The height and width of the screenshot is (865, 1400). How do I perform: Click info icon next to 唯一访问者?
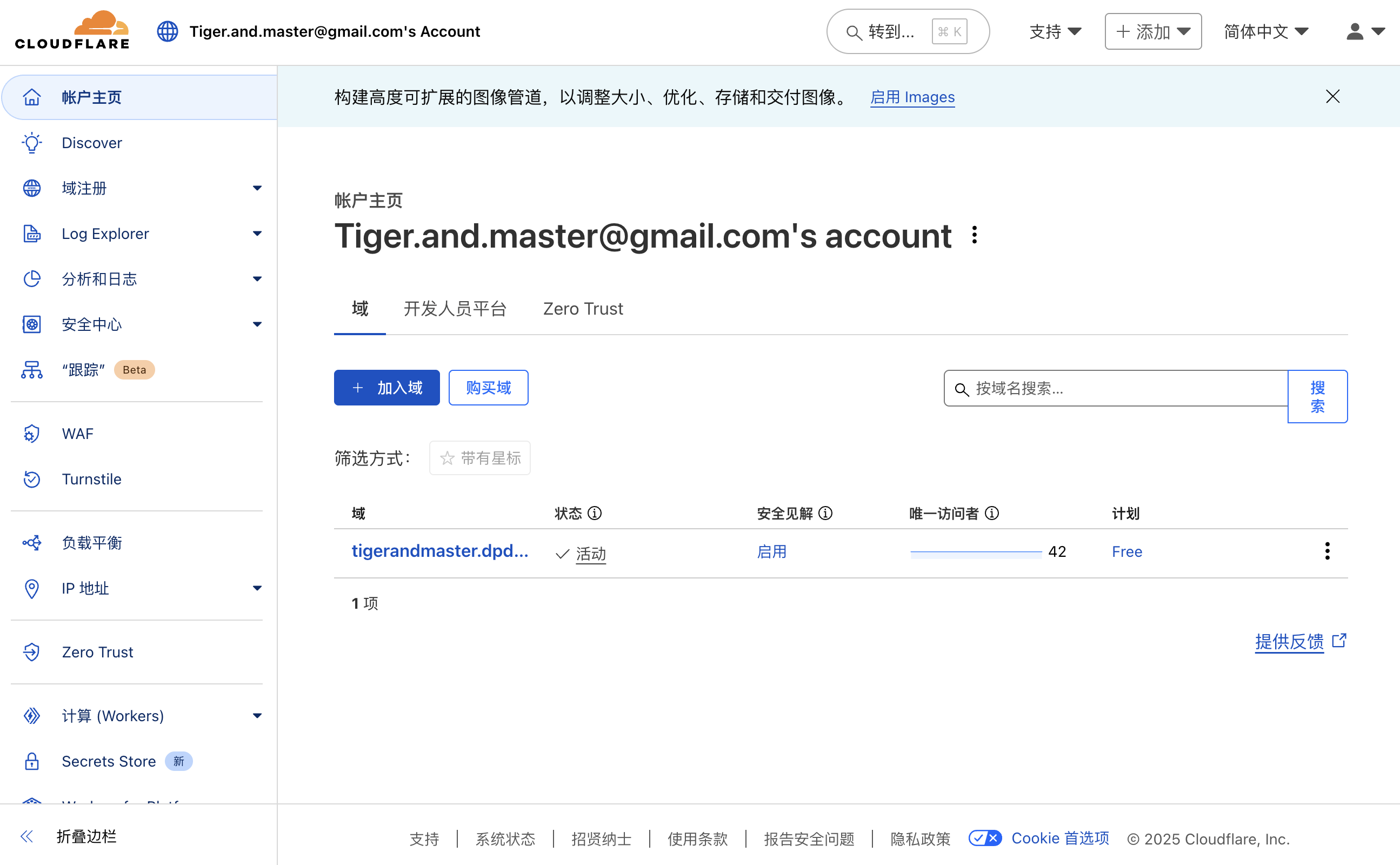(x=992, y=513)
